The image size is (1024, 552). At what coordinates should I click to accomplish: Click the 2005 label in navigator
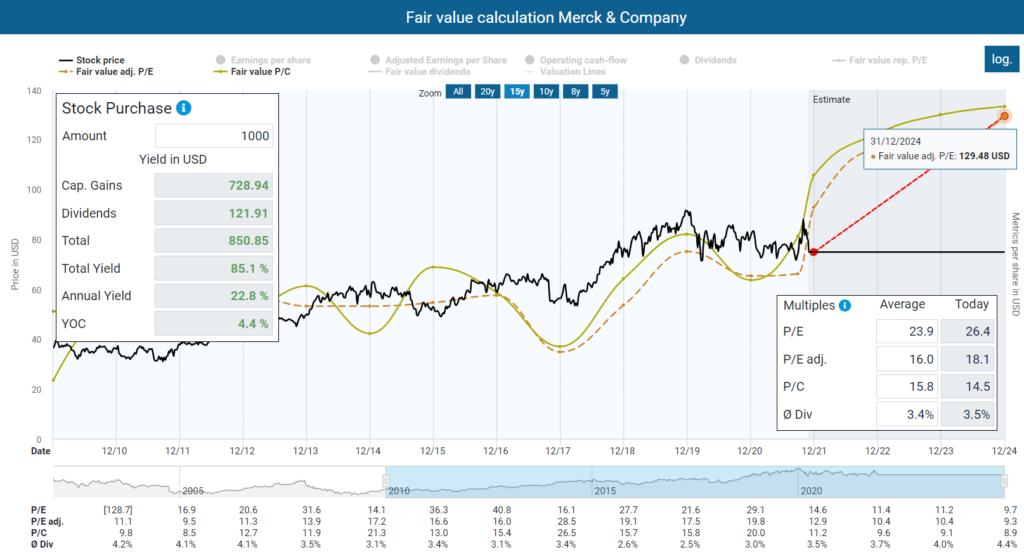(193, 491)
